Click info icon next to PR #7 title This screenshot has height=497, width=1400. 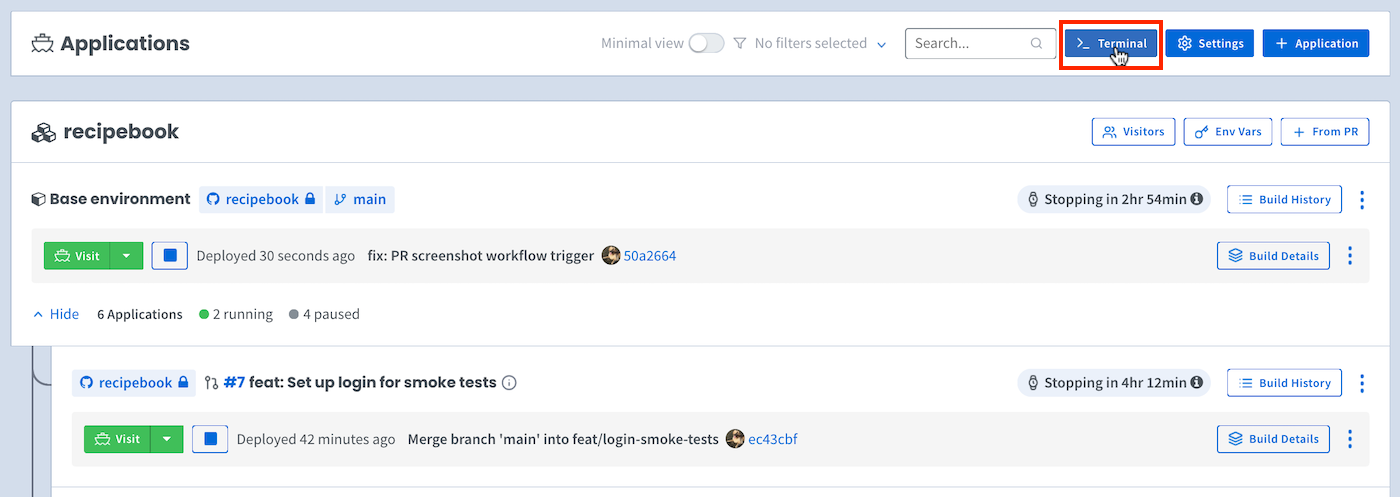coord(509,383)
